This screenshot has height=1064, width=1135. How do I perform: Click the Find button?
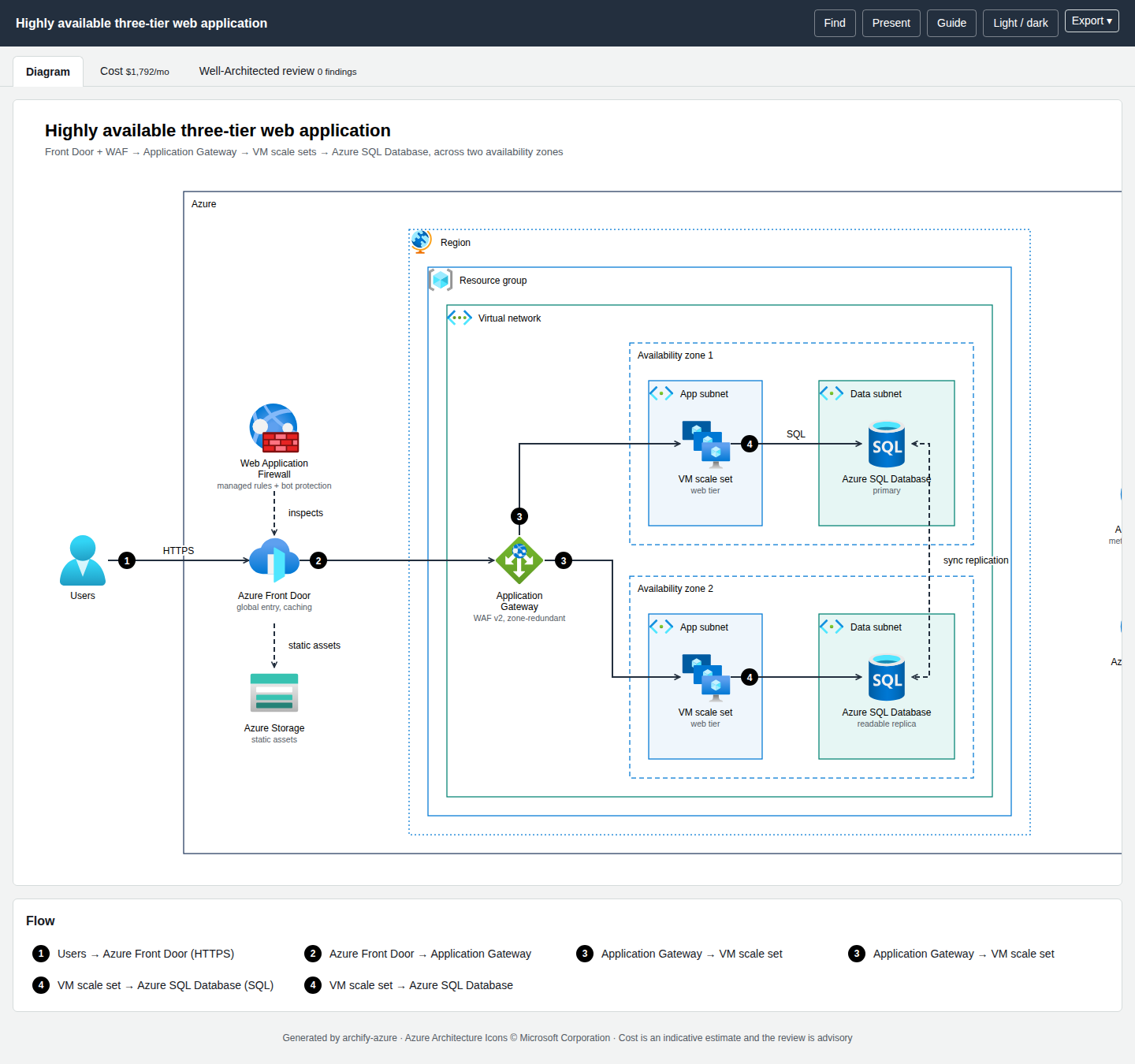point(835,23)
